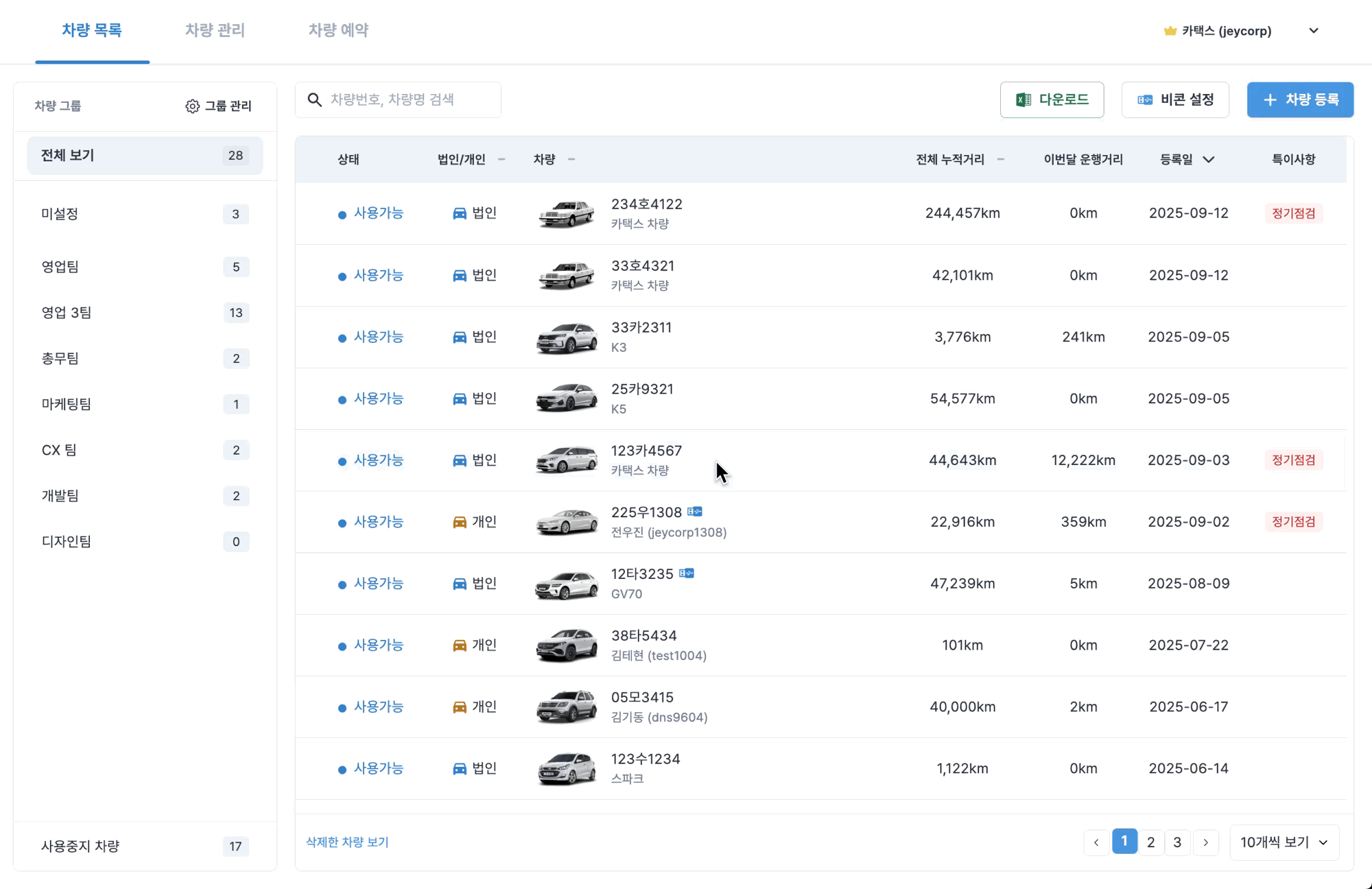Open 삭제한 차량 보기 link
Screen dimensions: 1372x889
(x=347, y=842)
